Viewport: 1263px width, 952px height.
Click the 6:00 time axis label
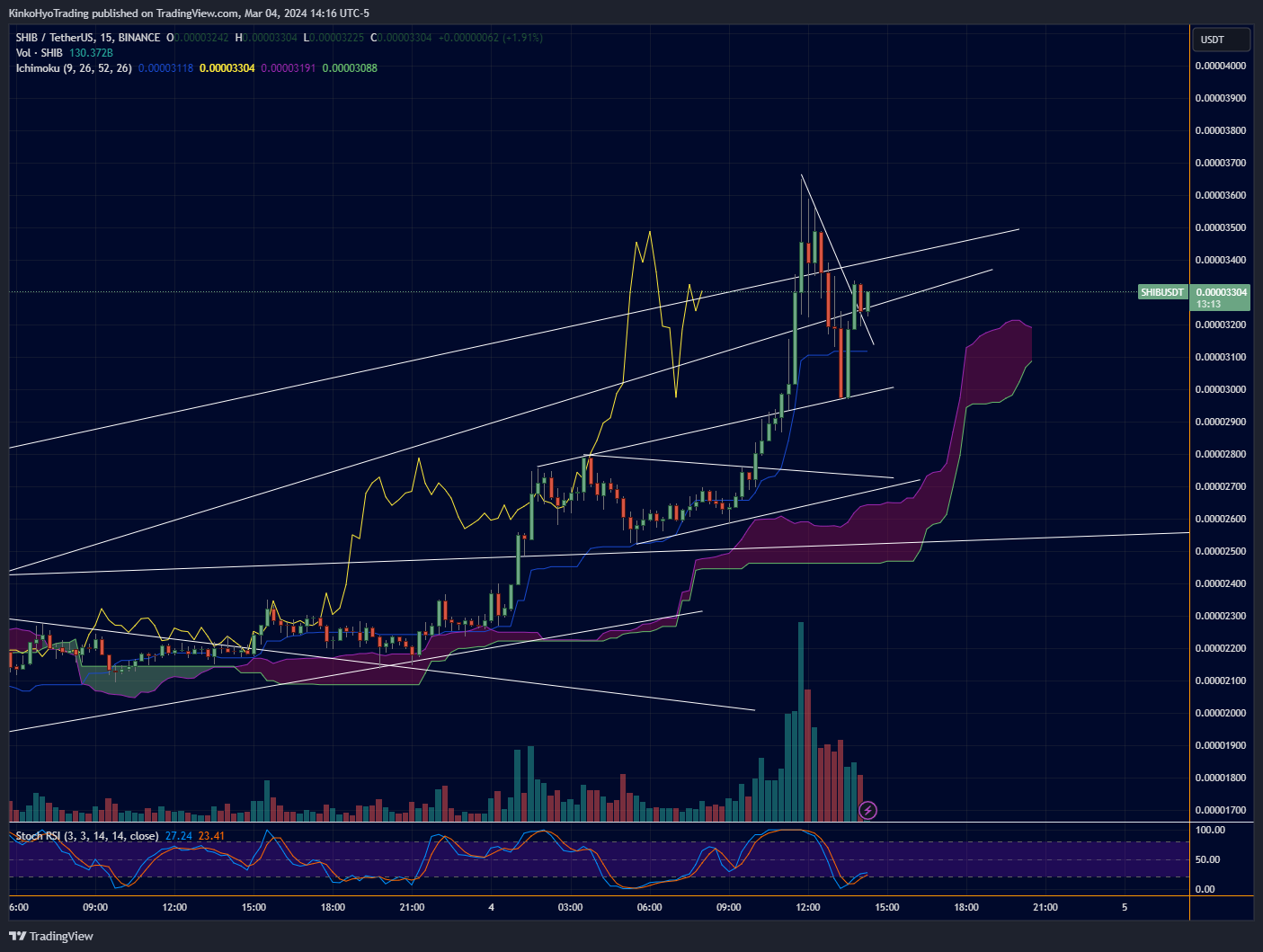[18, 907]
